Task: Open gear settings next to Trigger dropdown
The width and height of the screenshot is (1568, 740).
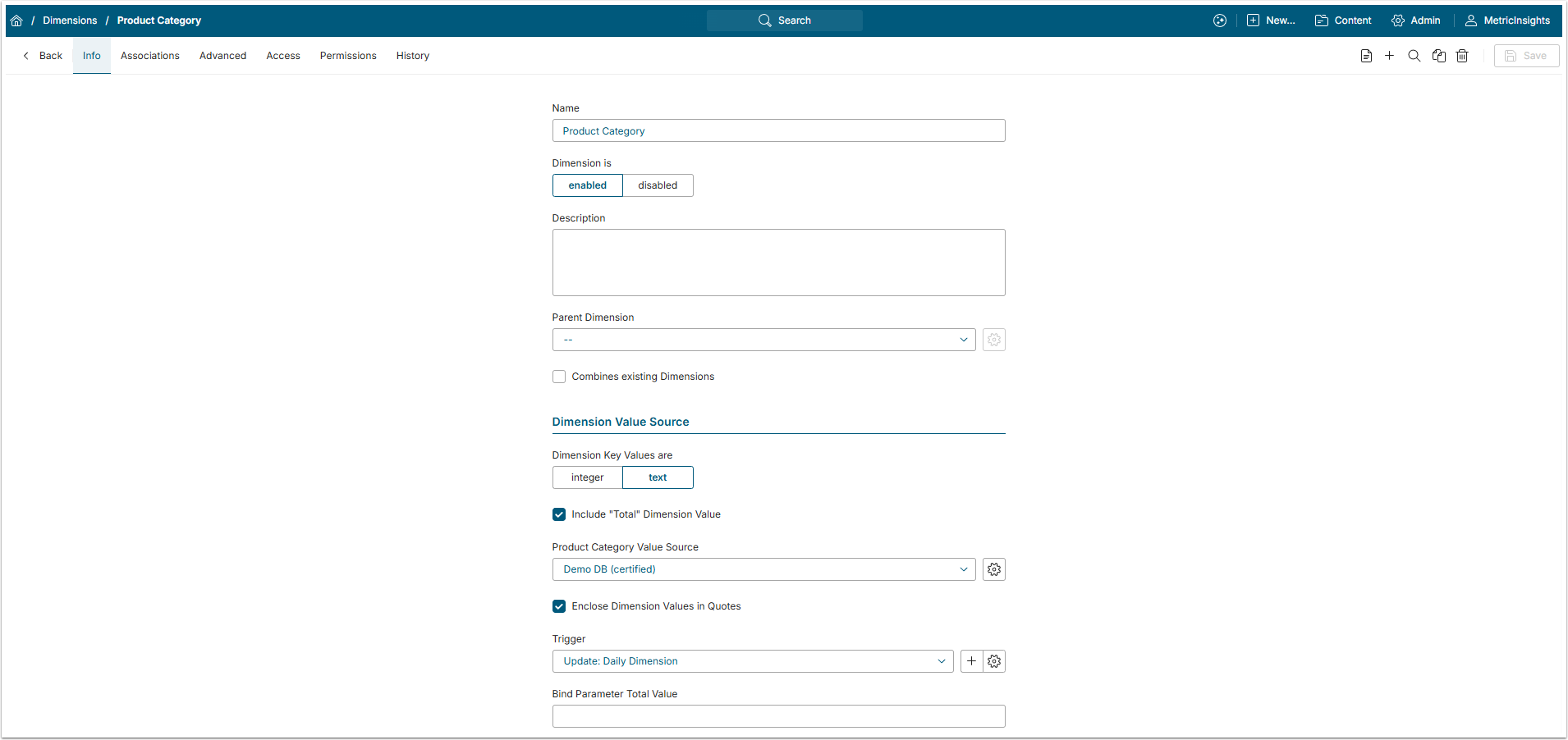Action: point(994,661)
